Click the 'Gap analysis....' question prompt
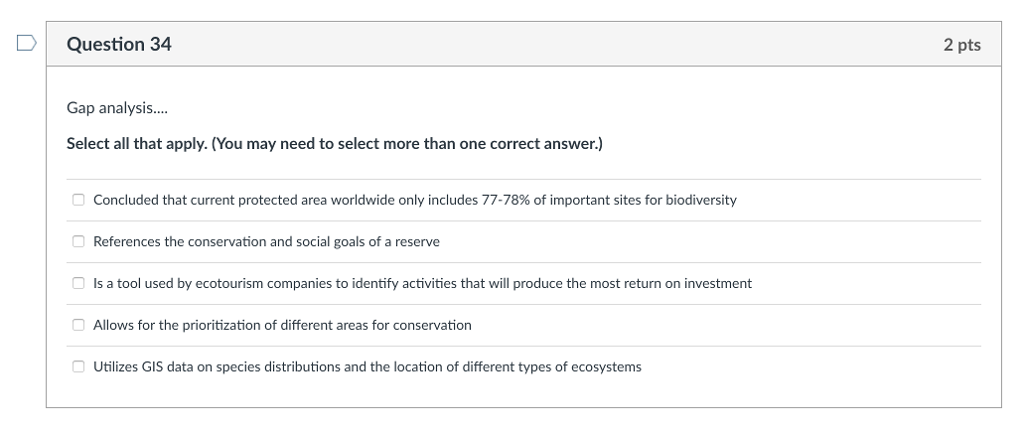1024x435 pixels. pos(117,108)
